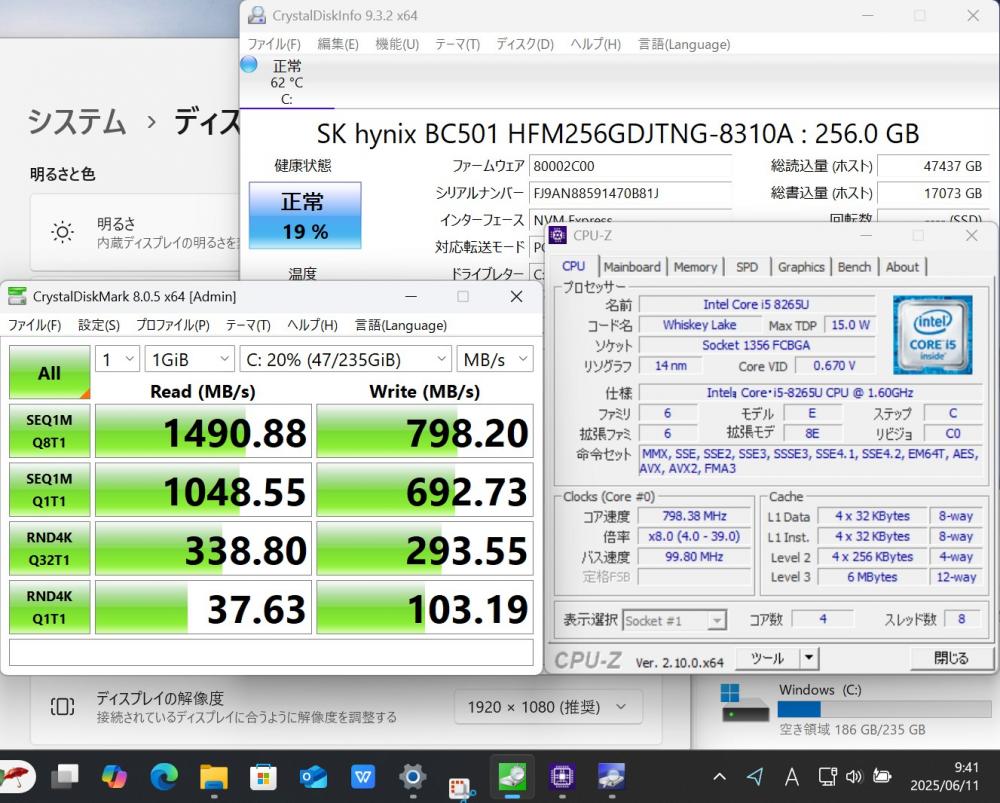Open clock and date 9:41 panel

944,776
